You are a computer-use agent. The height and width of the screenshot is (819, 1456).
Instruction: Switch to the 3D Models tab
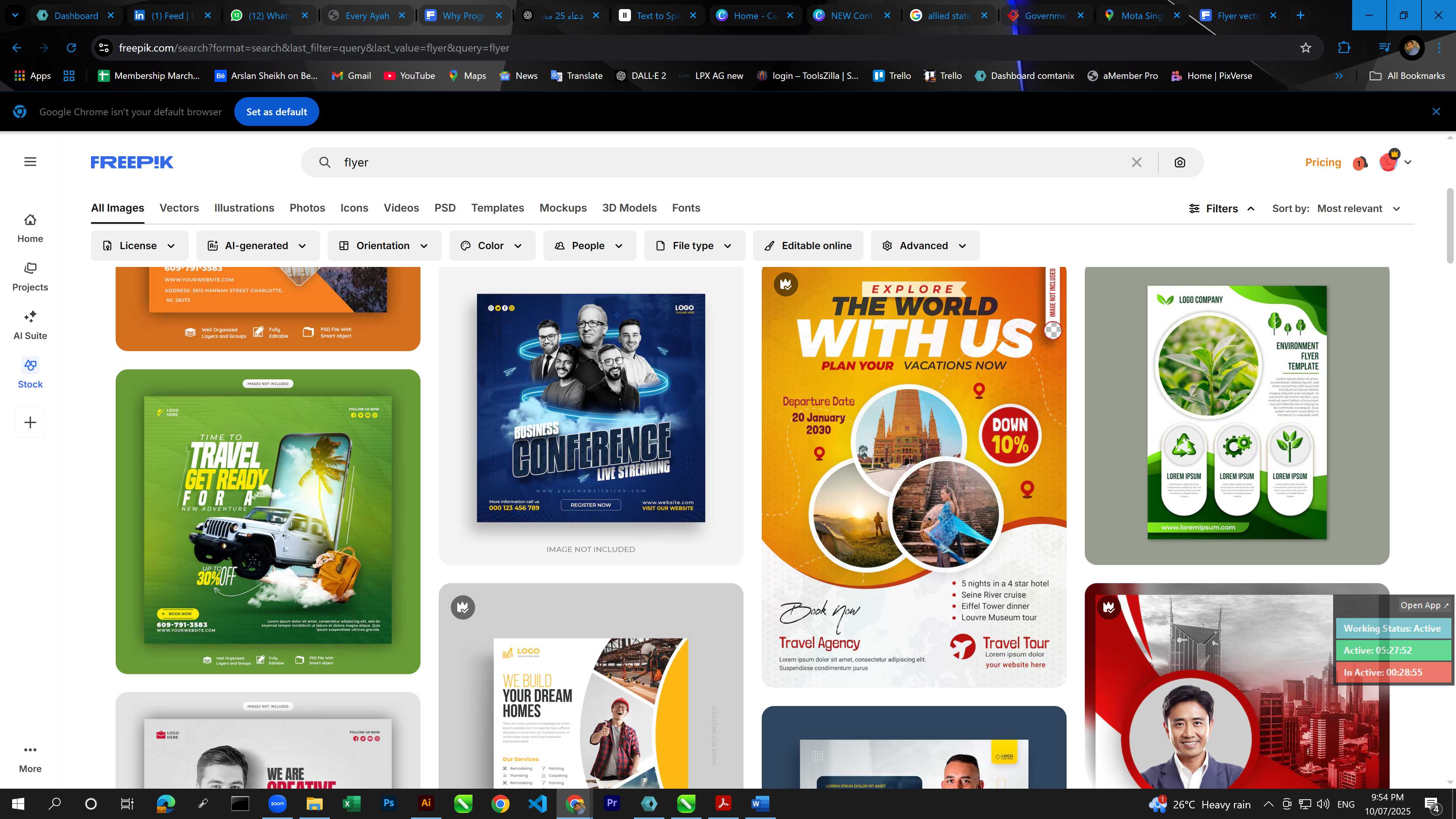(x=629, y=208)
